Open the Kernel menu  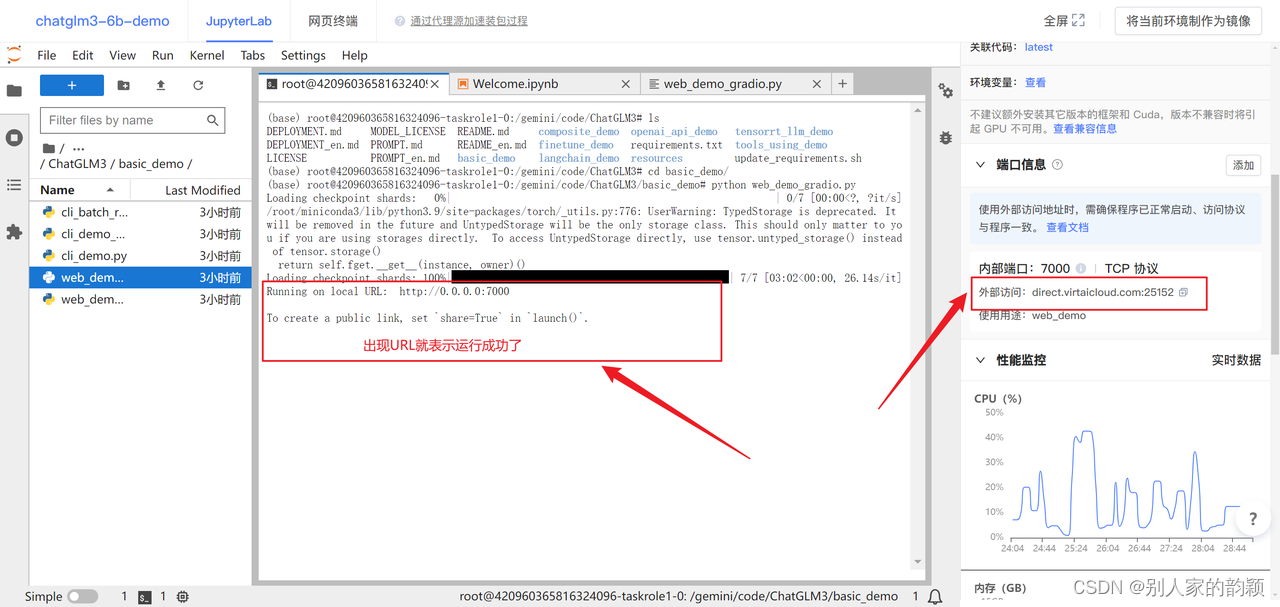(206, 55)
